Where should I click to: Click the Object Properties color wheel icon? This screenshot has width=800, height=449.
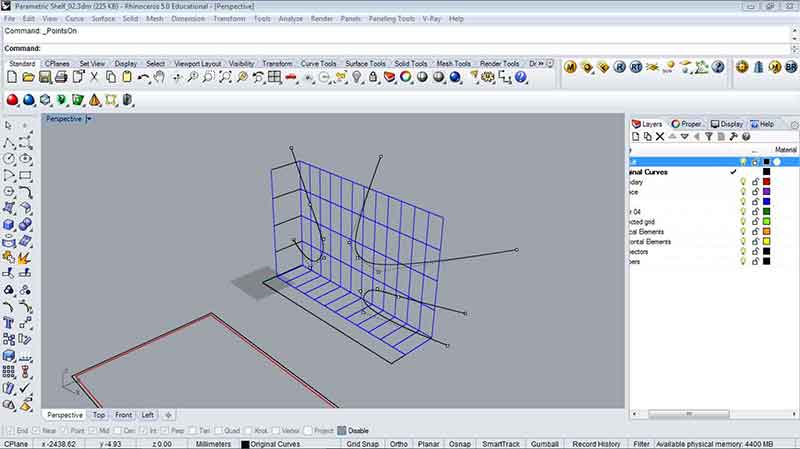[x=406, y=78]
